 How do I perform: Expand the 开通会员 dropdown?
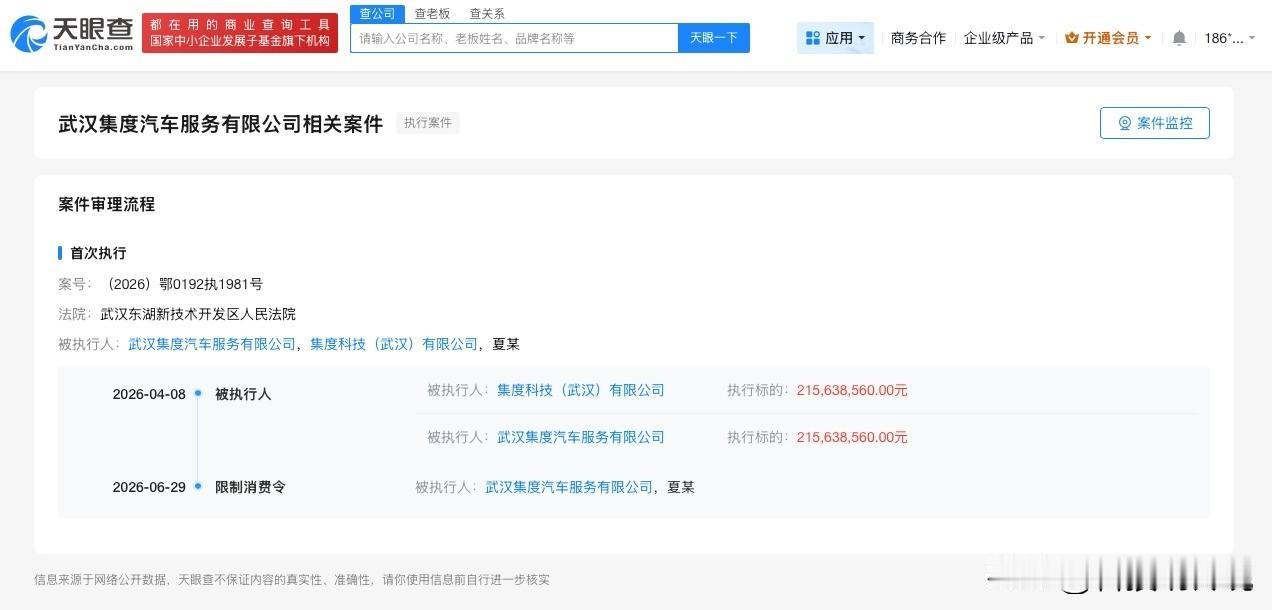1108,38
